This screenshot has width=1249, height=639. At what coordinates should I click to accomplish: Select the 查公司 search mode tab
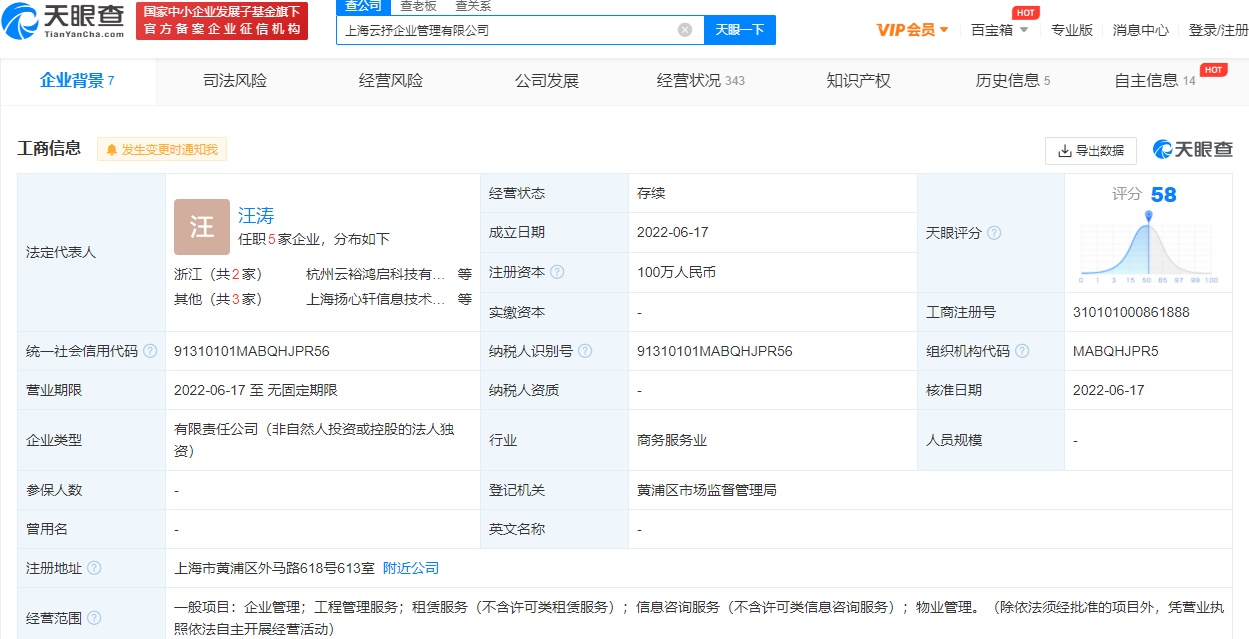[x=363, y=6]
